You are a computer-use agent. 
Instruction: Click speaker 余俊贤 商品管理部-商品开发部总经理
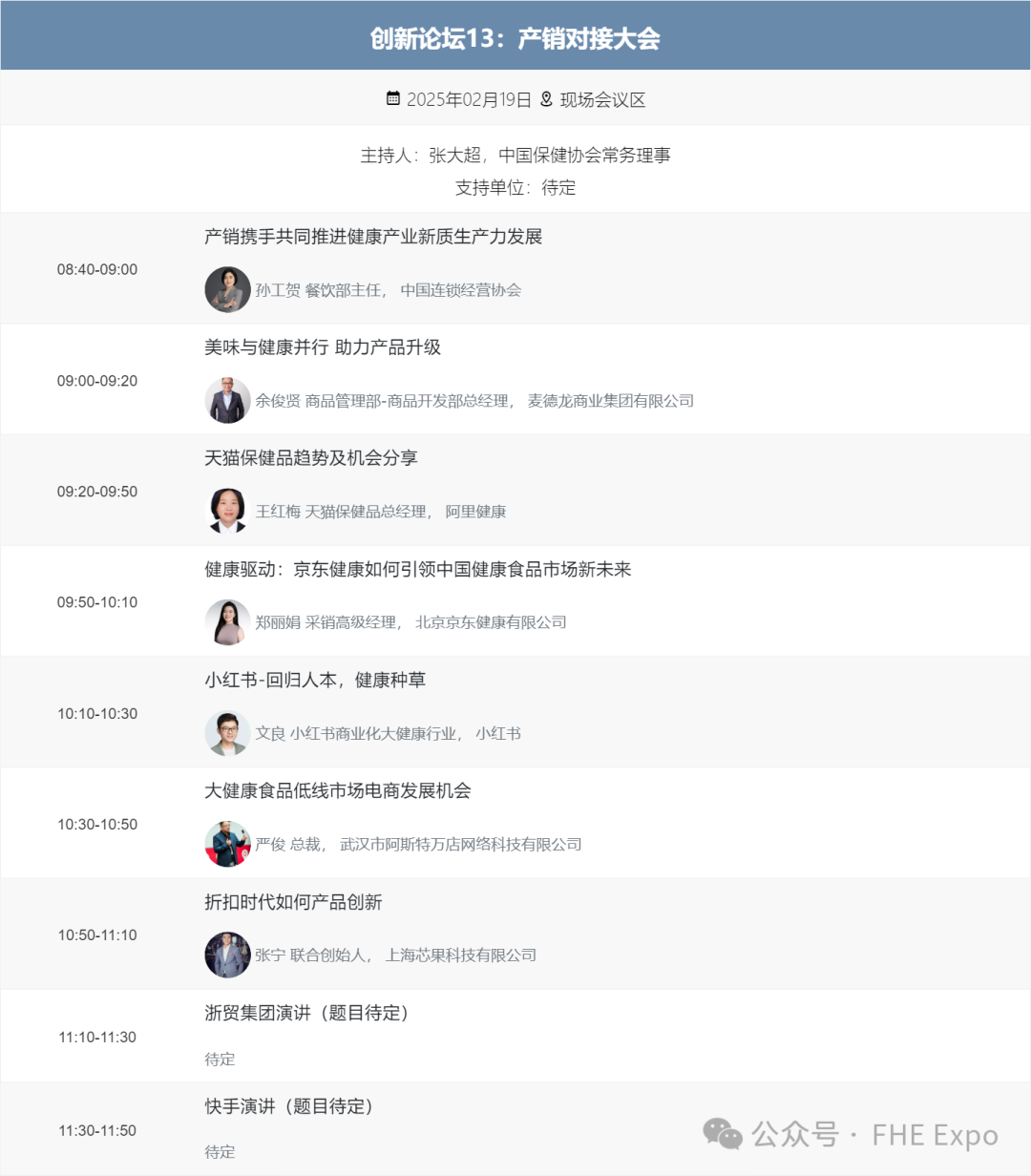(x=385, y=401)
